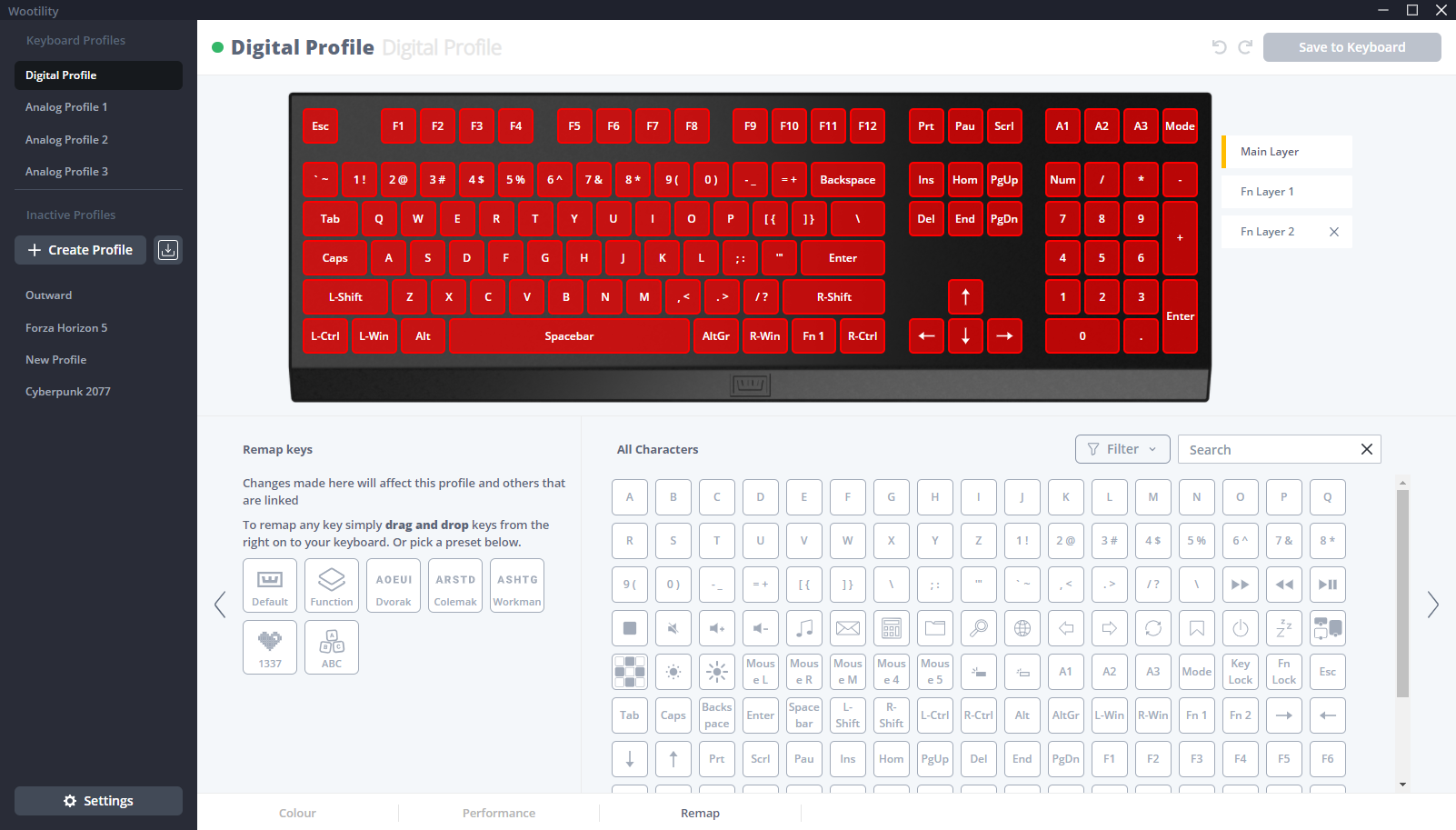This screenshot has height=830, width=1456.
Task: Click the Save to Keyboard button
Action: click(x=1351, y=47)
